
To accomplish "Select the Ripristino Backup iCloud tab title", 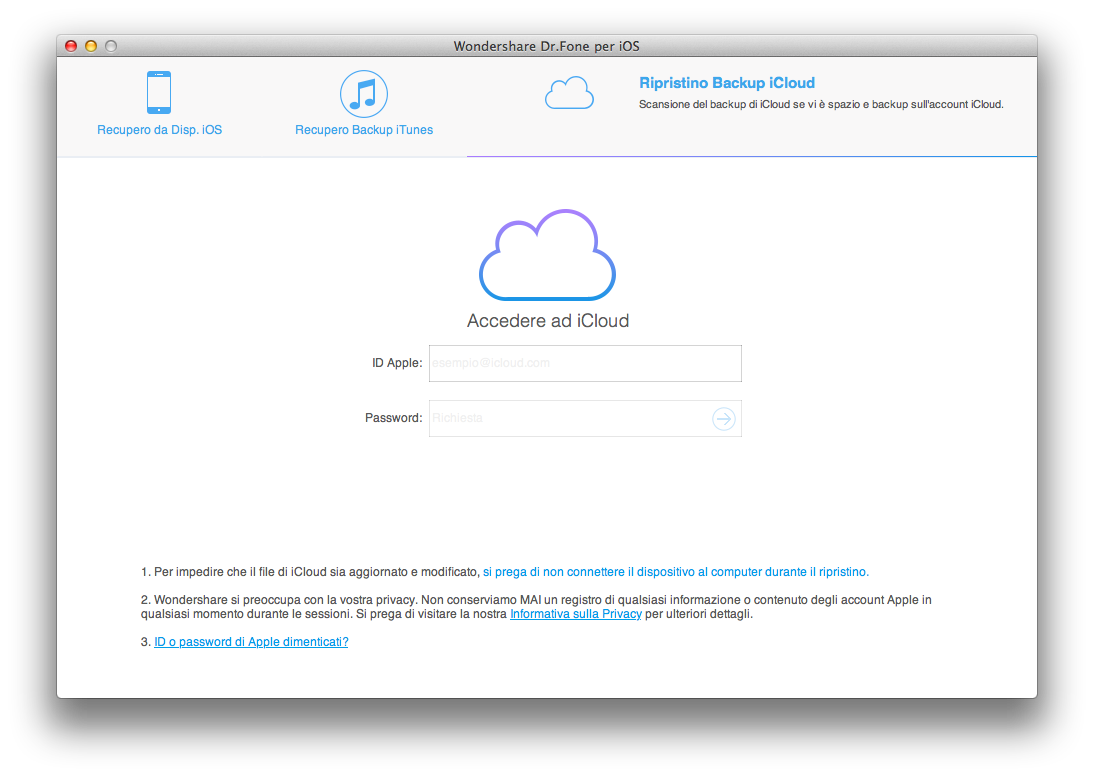I will (727, 83).
